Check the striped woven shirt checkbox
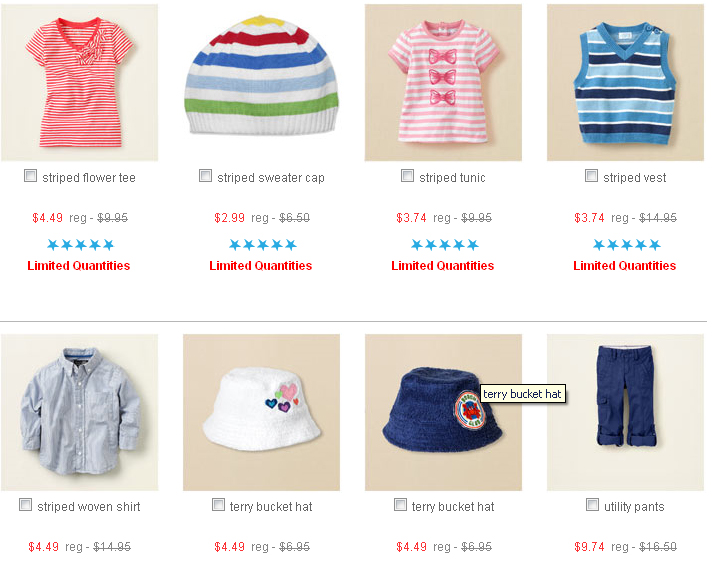 (25, 505)
